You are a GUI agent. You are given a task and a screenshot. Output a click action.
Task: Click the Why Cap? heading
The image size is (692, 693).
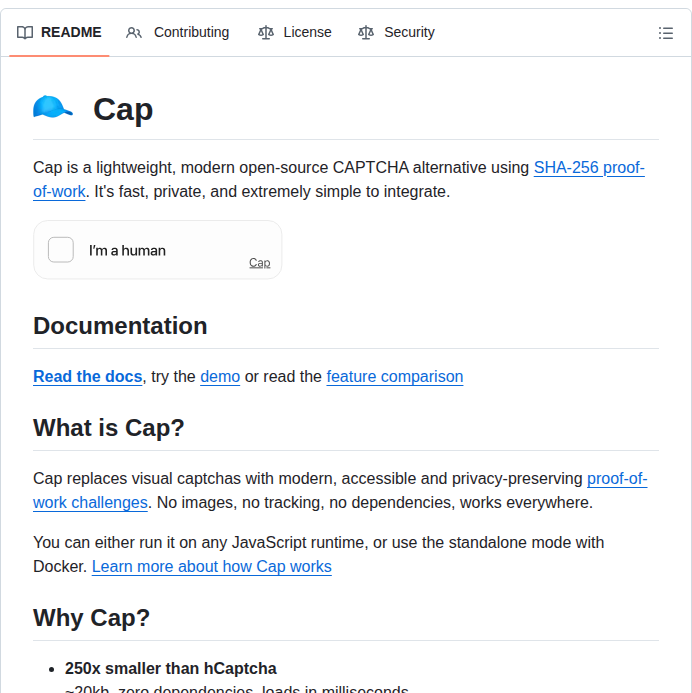click(91, 617)
